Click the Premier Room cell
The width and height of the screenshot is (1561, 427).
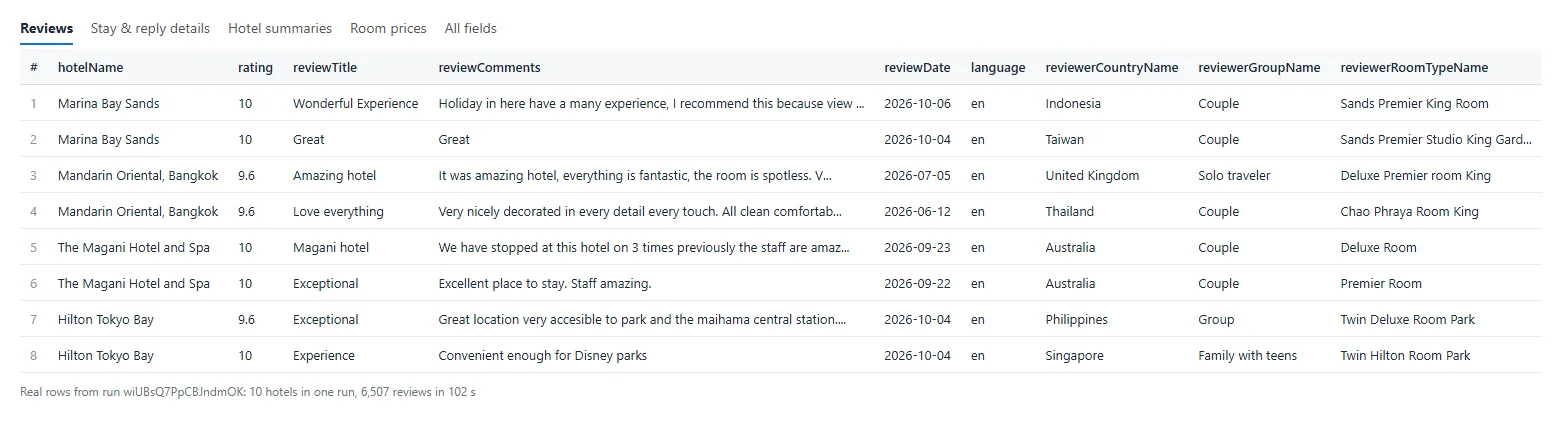click(x=1381, y=284)
